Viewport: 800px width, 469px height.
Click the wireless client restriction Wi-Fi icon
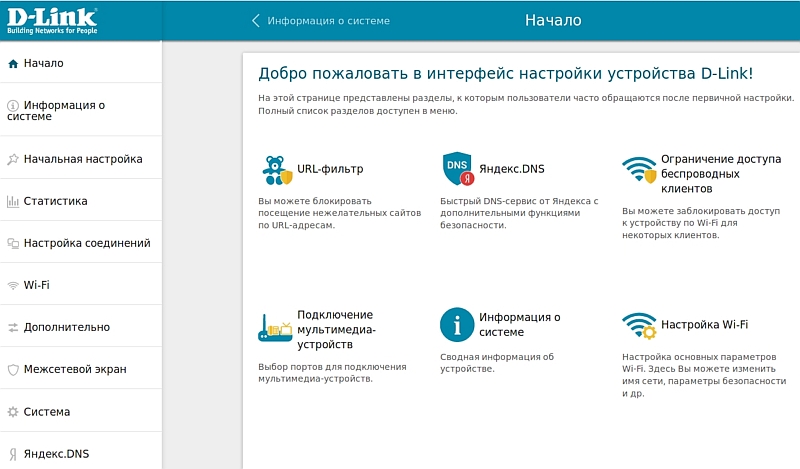pos(638,171)
